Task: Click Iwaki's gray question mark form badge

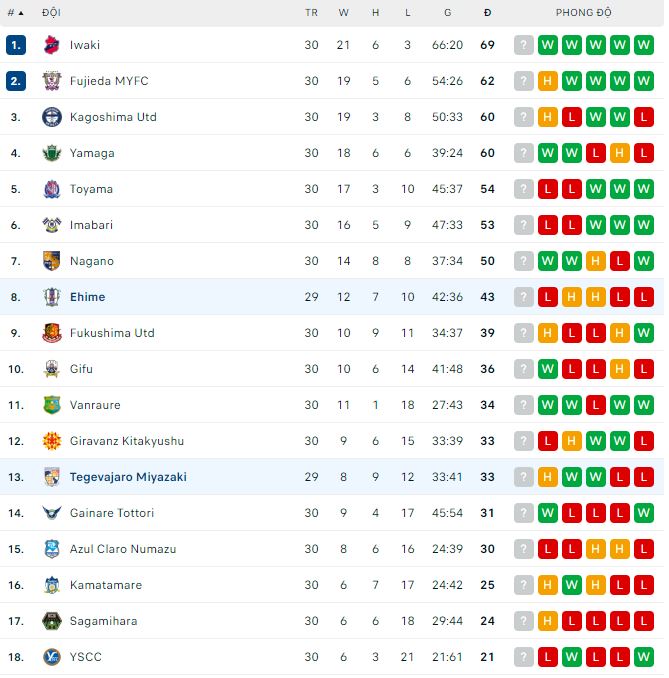Action: 524,45
